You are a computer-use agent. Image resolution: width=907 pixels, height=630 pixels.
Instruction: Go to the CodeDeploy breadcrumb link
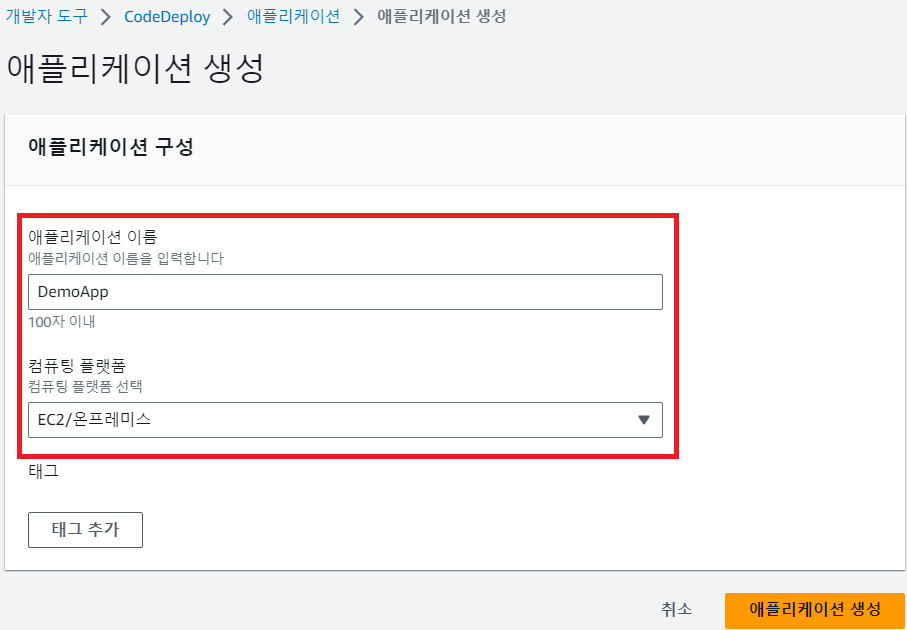point(167,17)
